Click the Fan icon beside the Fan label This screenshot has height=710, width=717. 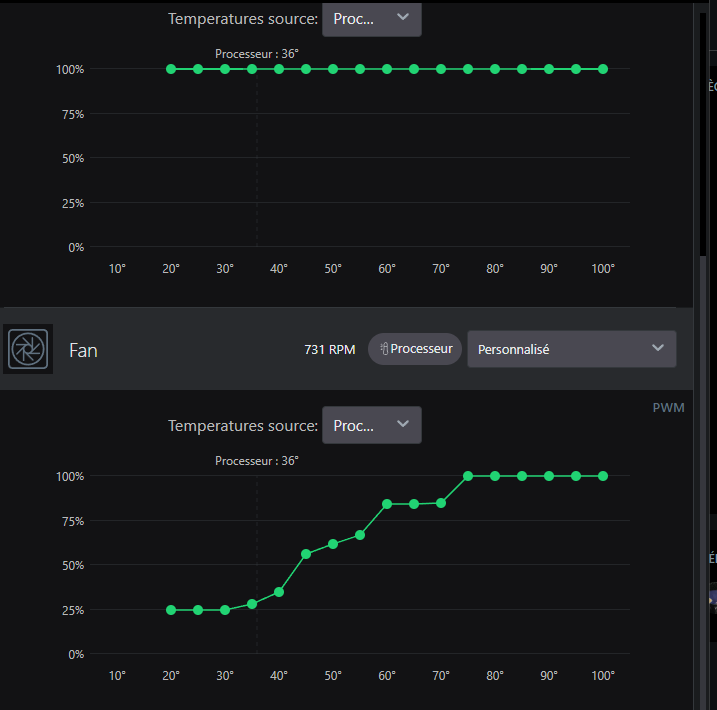(28, 349)
